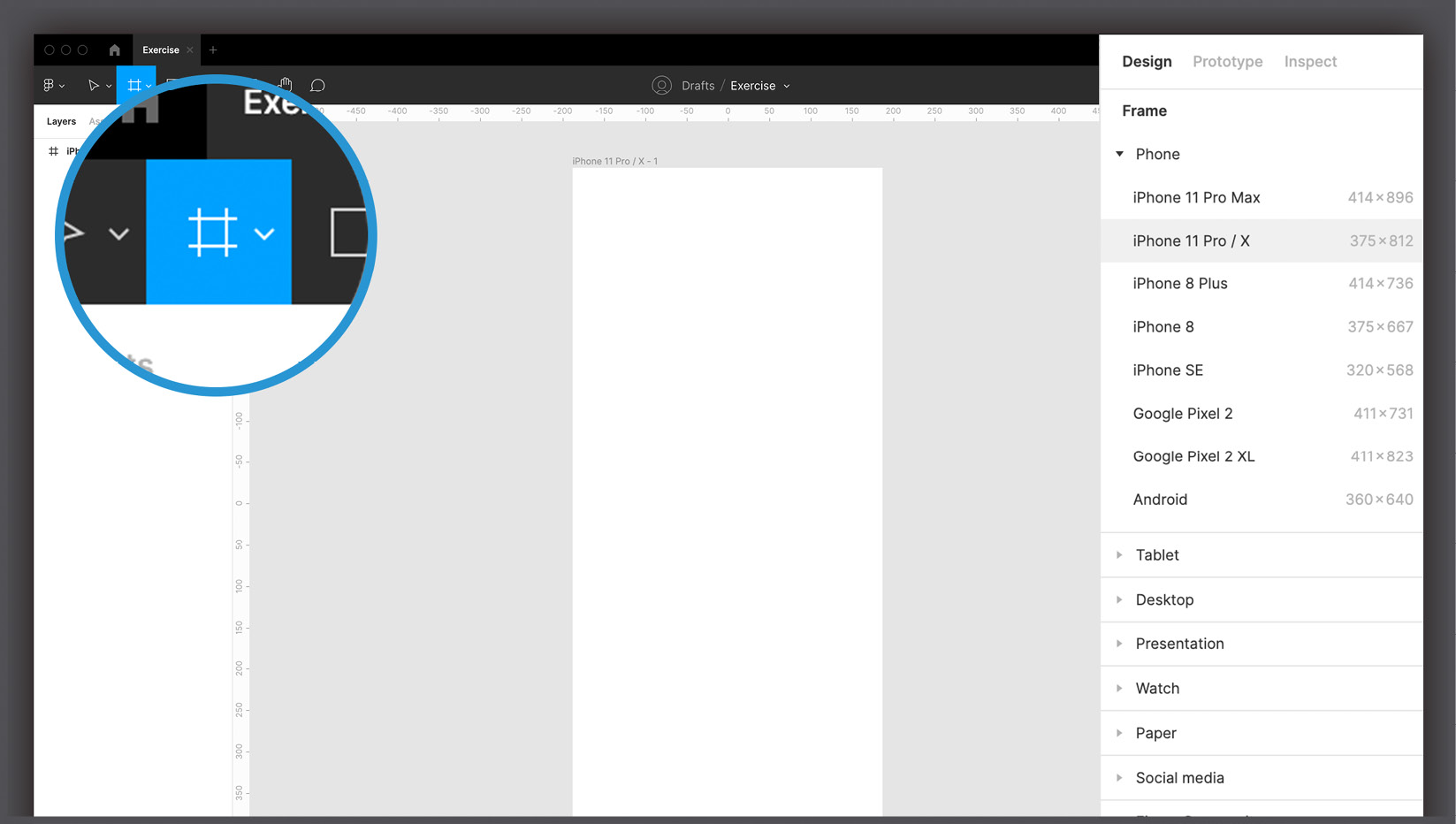The height and width of the screenshot is (824, 1456).
Task: Open the Exercise filename dropdown
Action: (x=787, y=85)
